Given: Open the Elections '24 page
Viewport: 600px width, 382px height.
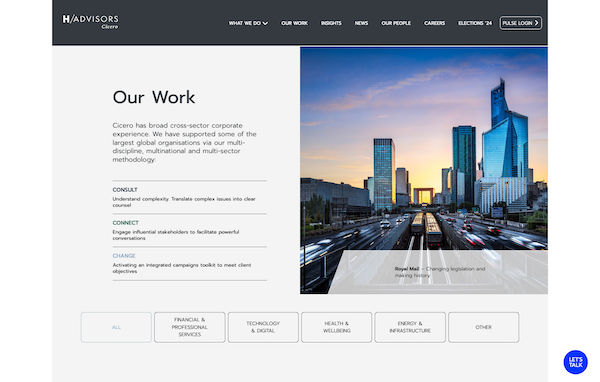Looking at the screenshot, I should click(x=475, y=23).
